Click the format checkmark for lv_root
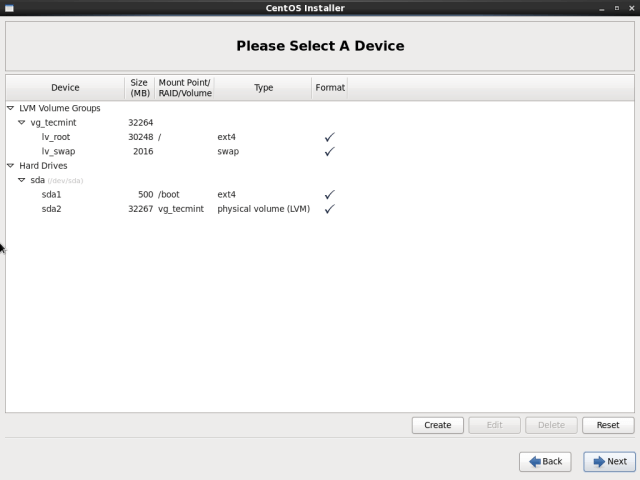 point(329,137)
